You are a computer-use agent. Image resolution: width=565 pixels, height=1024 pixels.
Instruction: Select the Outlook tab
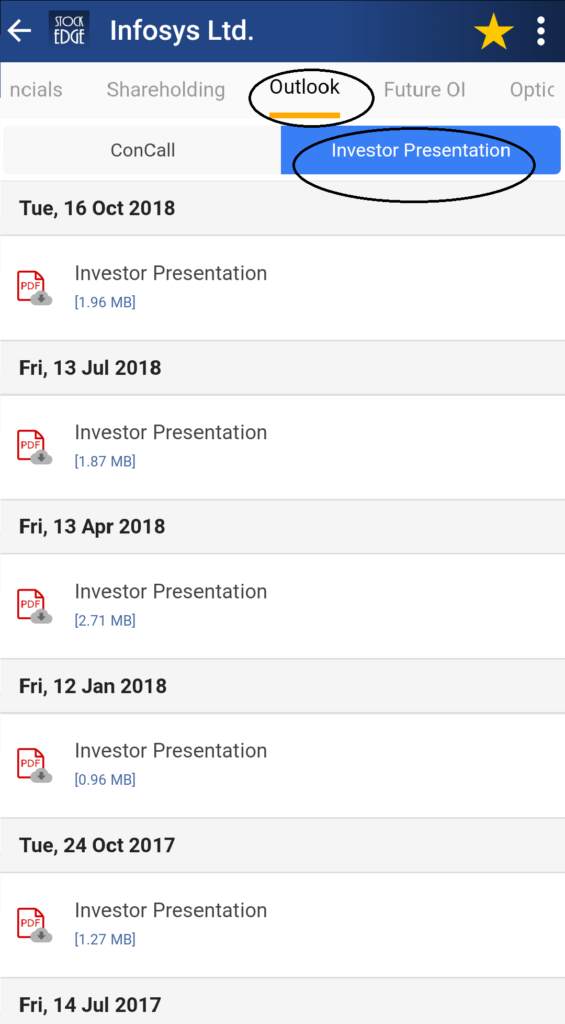(304, 87)
